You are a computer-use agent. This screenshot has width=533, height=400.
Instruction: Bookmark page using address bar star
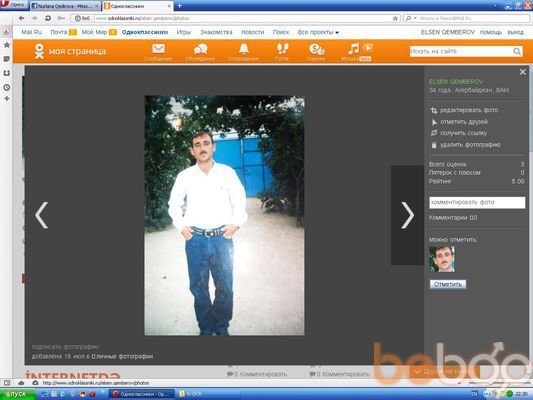click(x=395, y=18)
